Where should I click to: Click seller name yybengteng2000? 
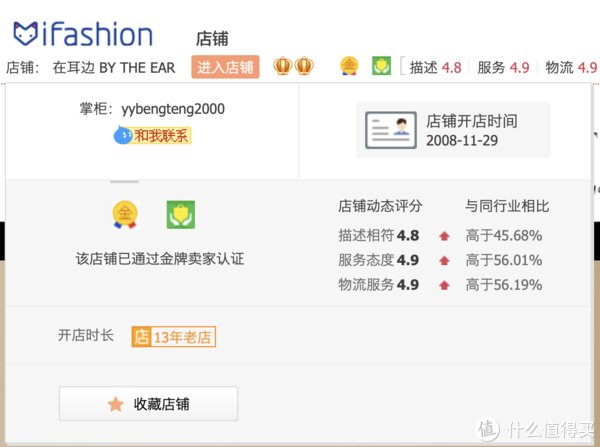tap(173, 109)
